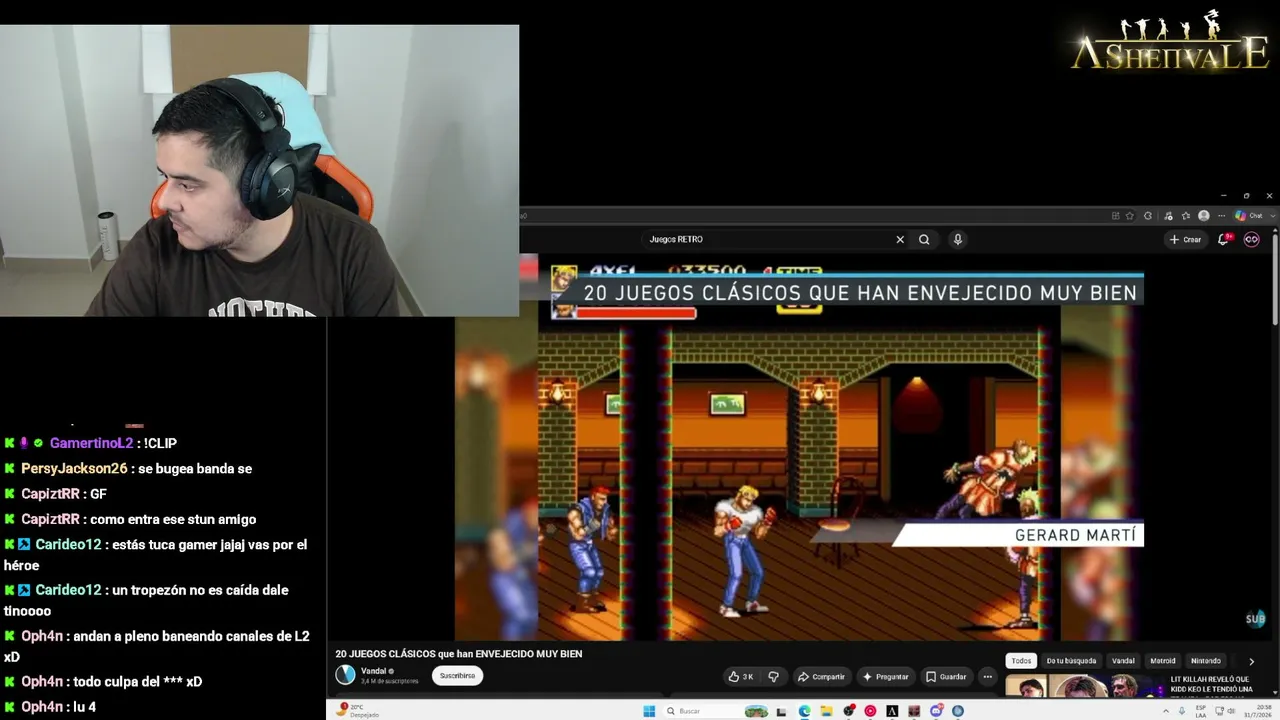Open Copilot Chat in the browser toolbar
This screenshot has width=1280, height=720.
click(x=1248, y=216)
